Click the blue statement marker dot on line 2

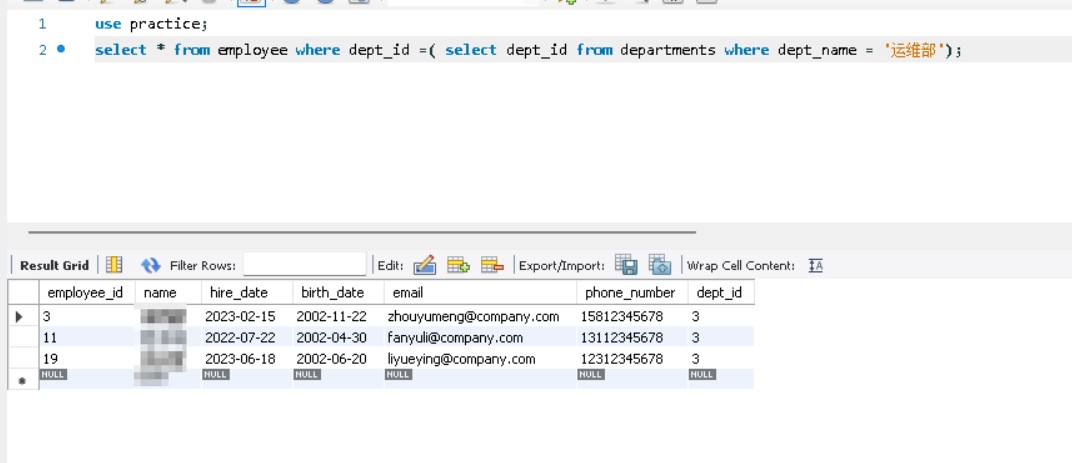(61, 49)
